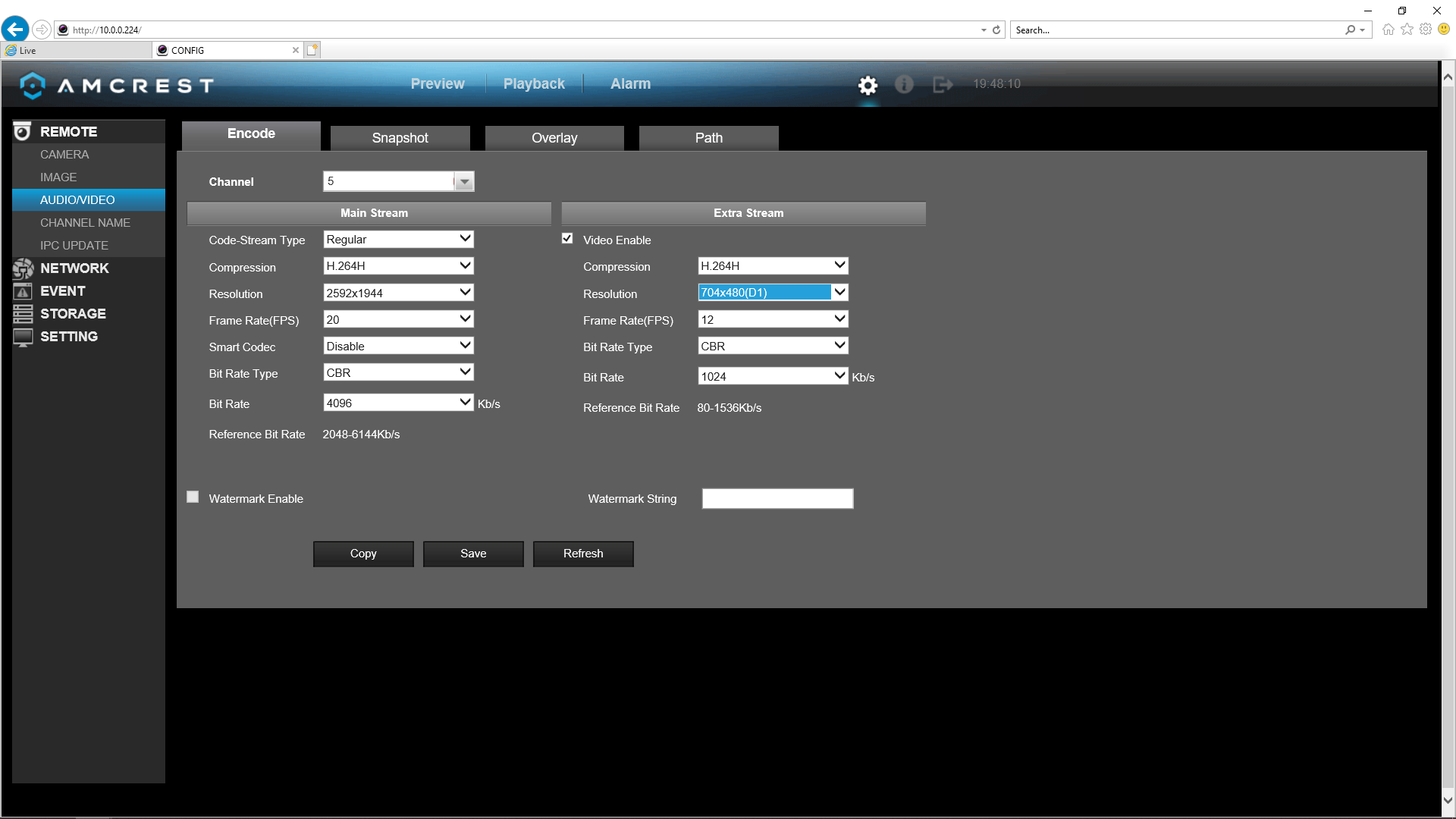Click the NETWORK section icon
Screen dimensions: 1456x819
click(x=23, y=268)
